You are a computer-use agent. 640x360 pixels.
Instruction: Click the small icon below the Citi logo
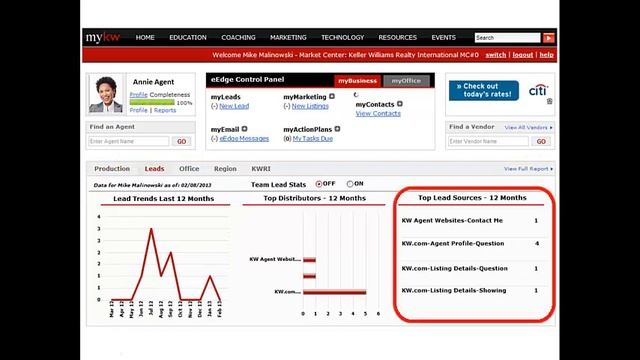[549, 101]
